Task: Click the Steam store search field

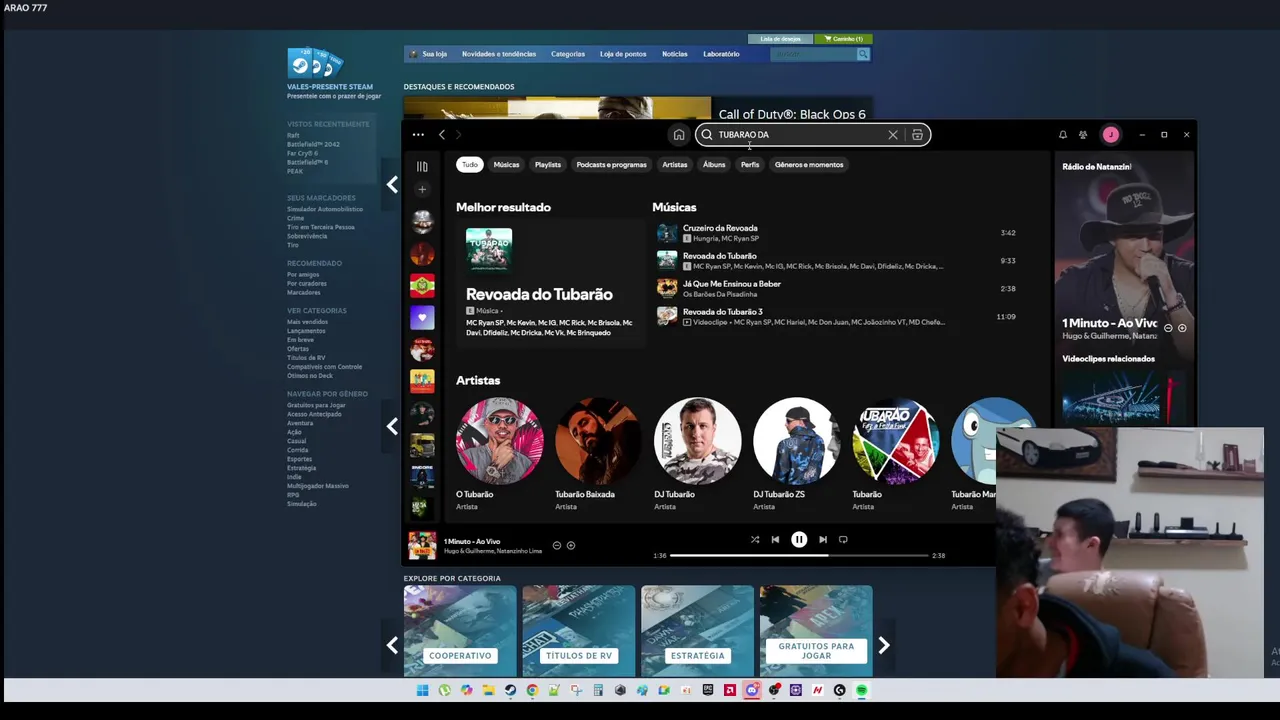Action: pyautogui.click(x=813, y=54)
